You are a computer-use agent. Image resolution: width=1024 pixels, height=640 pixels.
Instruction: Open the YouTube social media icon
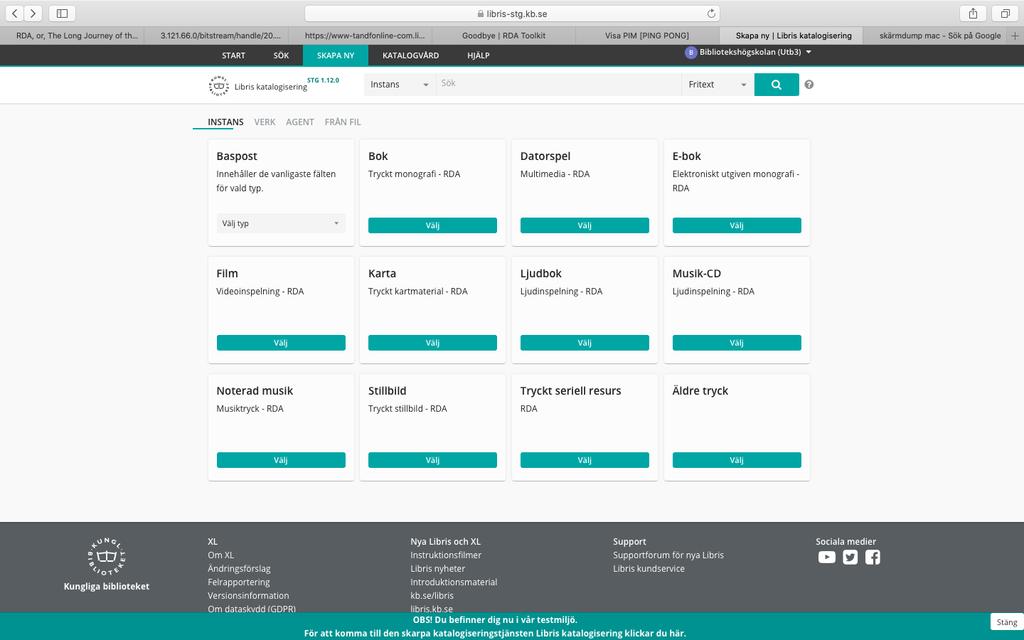[826, 557]
